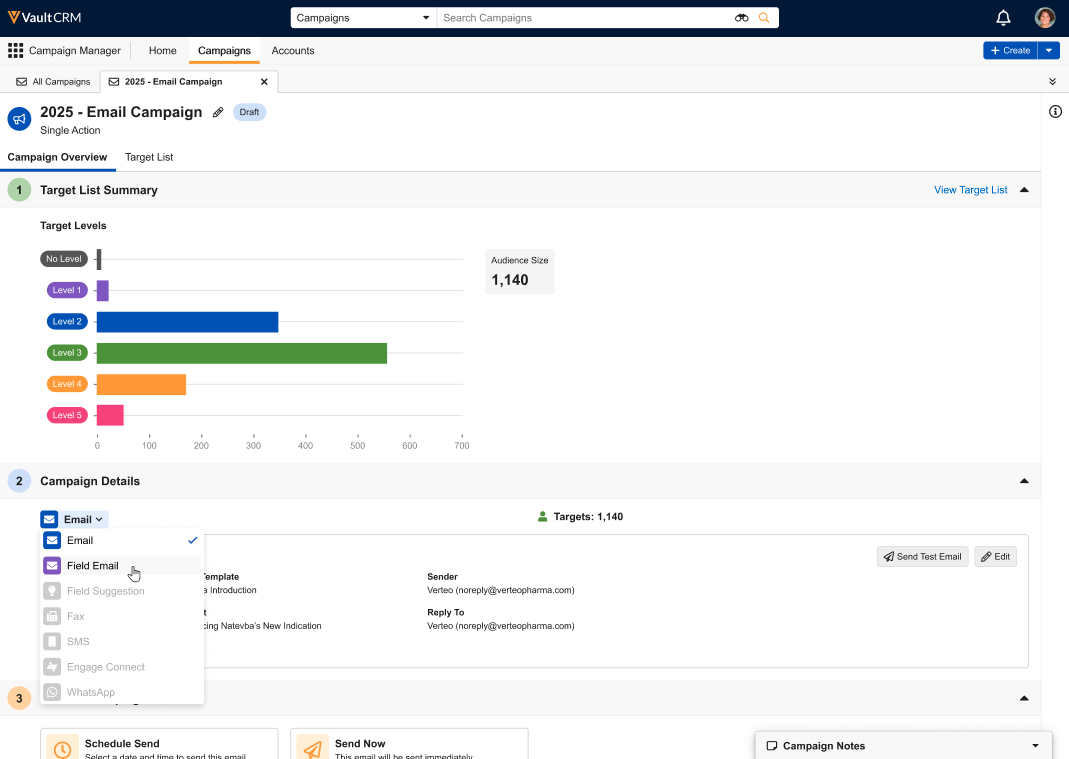Screen dimensions: 1069x759
Task: Switch to the Target List tab
Action: pyautogui.click(x=149, y=157)
